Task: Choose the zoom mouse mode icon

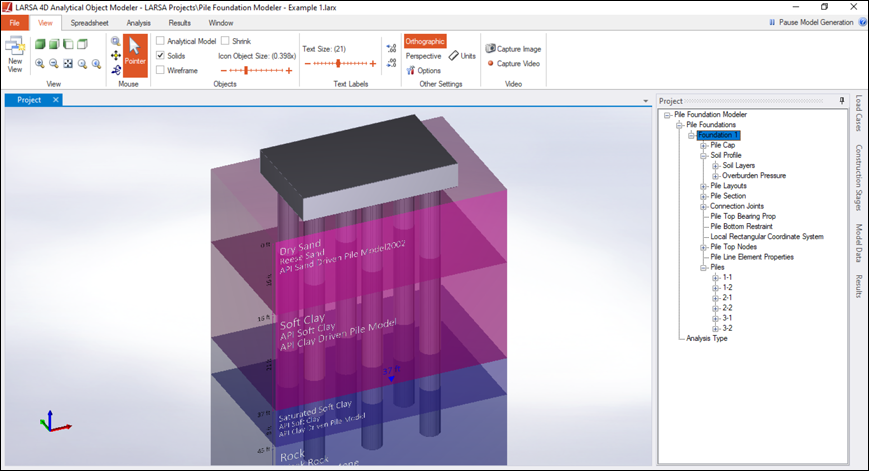Action: [115, 41]
